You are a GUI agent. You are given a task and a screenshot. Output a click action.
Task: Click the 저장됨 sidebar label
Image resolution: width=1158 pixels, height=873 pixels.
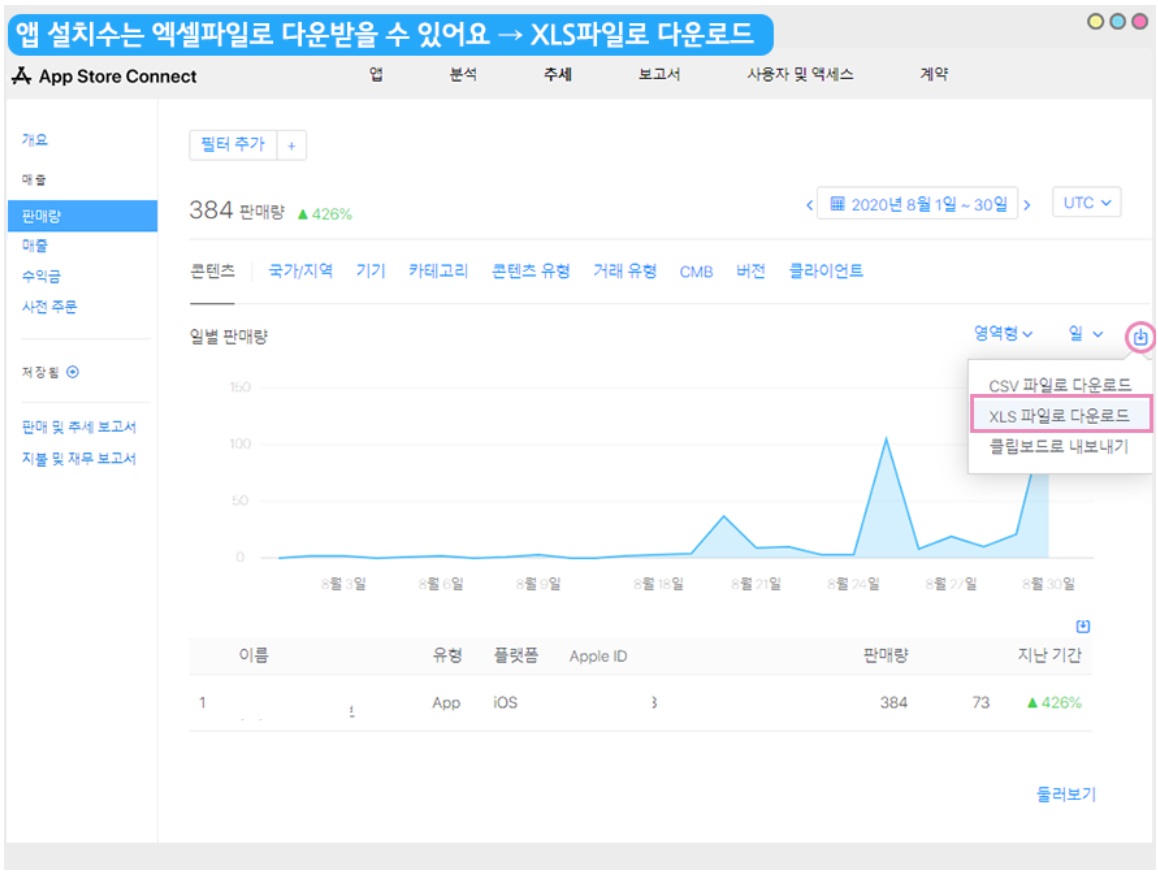click(41, 372)
